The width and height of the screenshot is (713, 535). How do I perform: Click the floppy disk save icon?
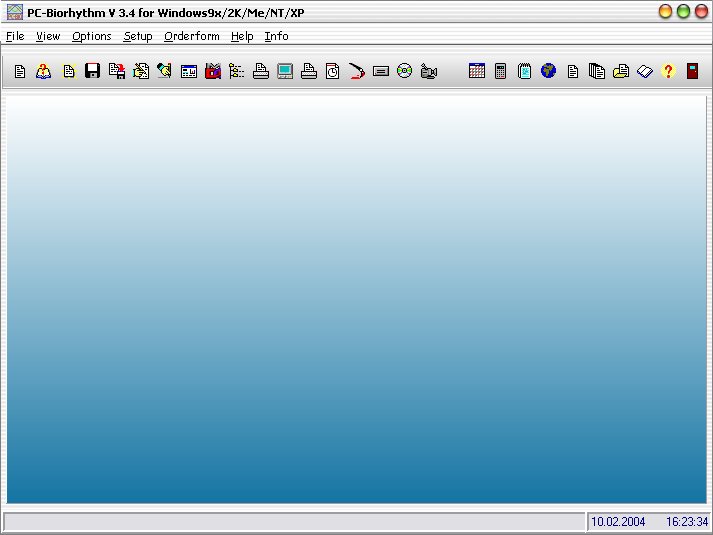(92, 71)
